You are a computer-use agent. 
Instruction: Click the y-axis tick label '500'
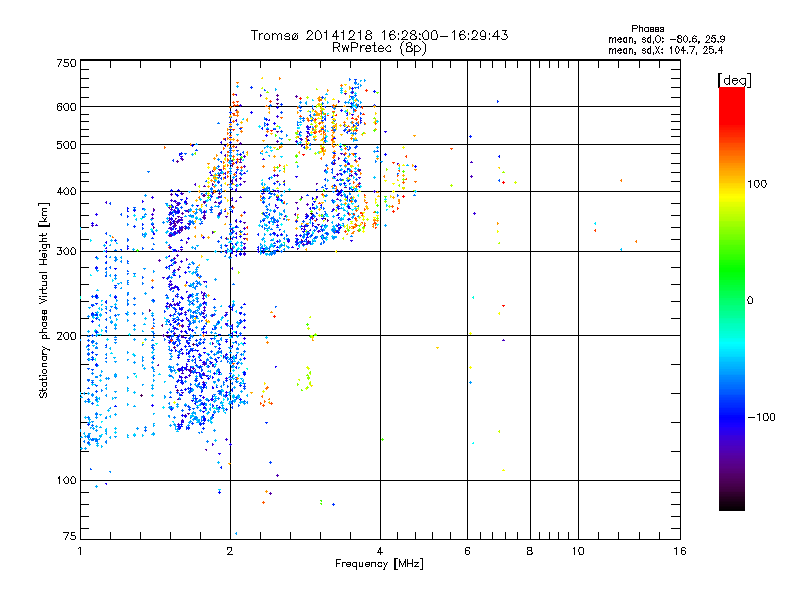[66, 145]
